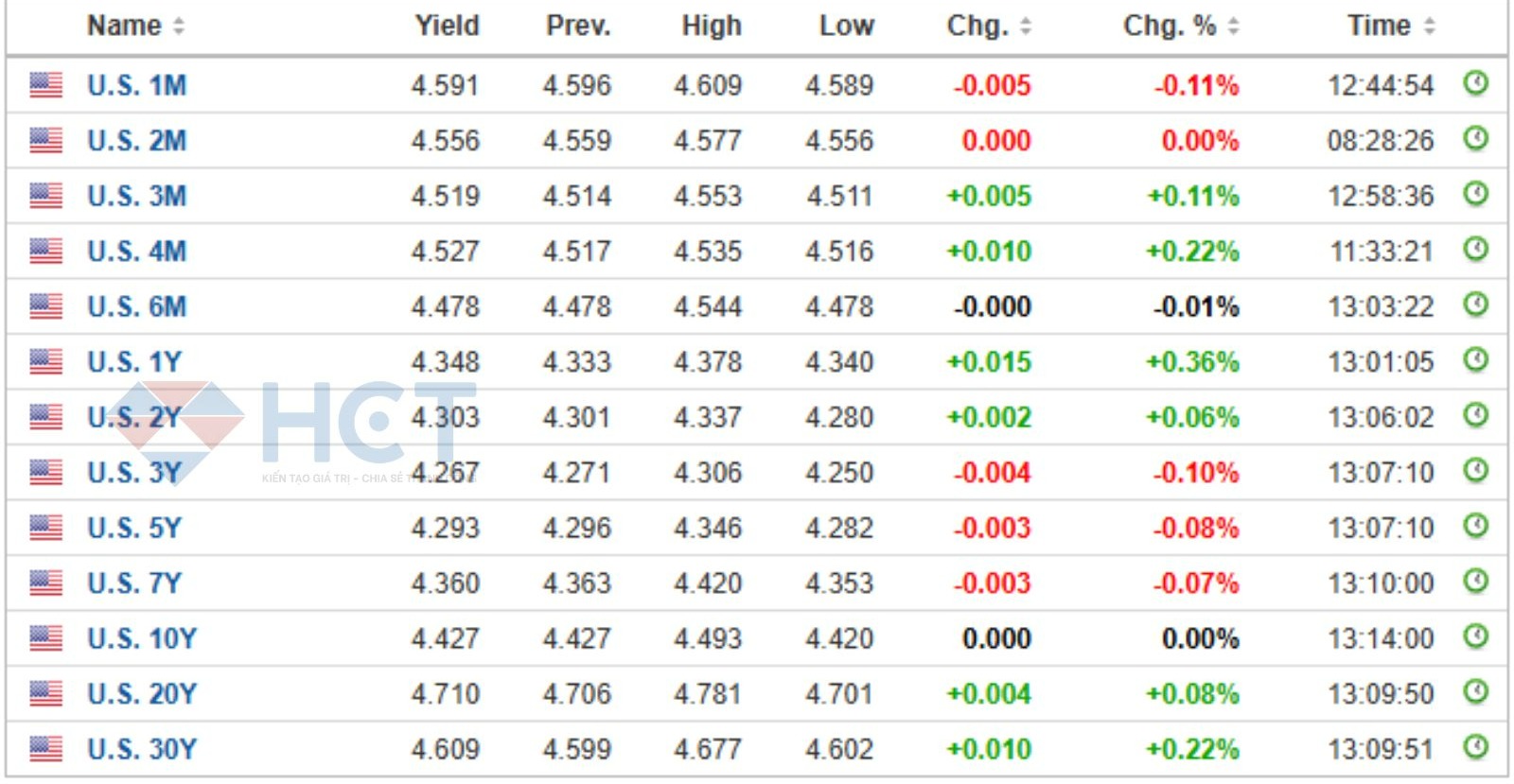Click the clock icon in U.S. 3M row
This screenshot has height=784, width=1514.
pos(1475,194)
